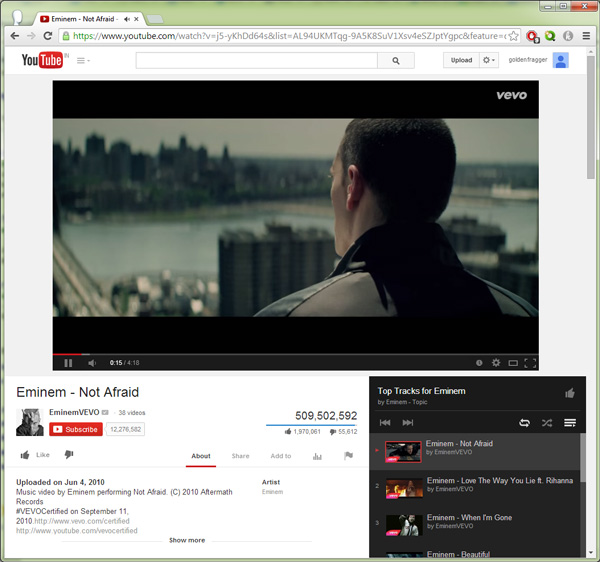Click the Upload button
Viewport: 600px width, 562px height.
tap(461, 60)
